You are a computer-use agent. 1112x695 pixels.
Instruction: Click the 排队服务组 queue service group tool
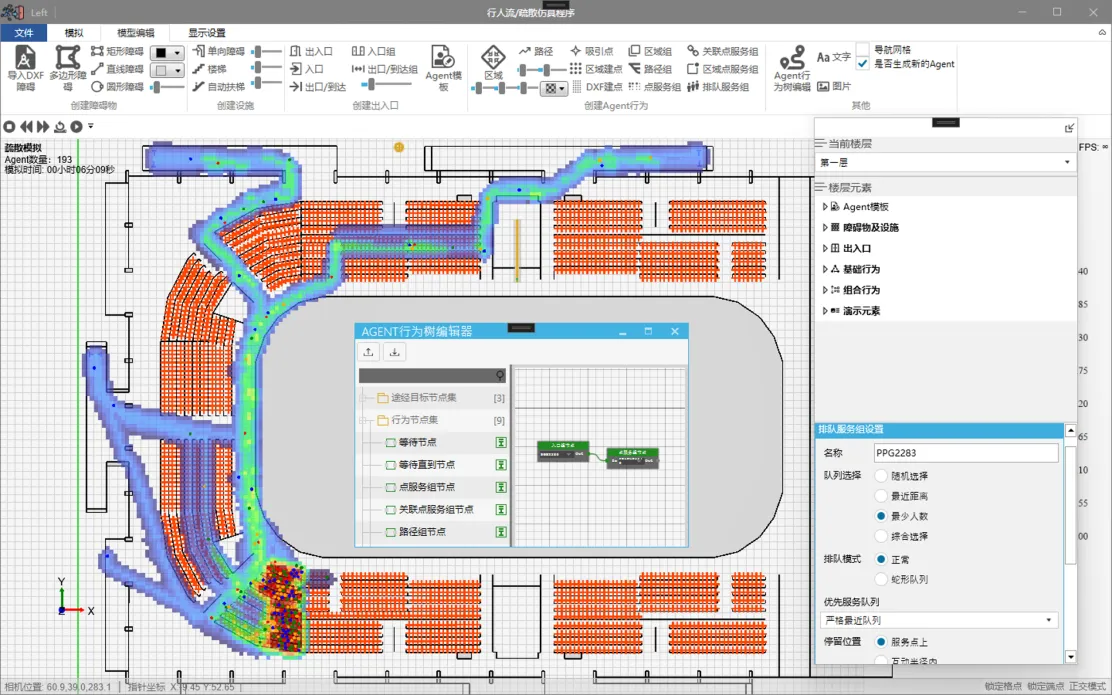718,87
